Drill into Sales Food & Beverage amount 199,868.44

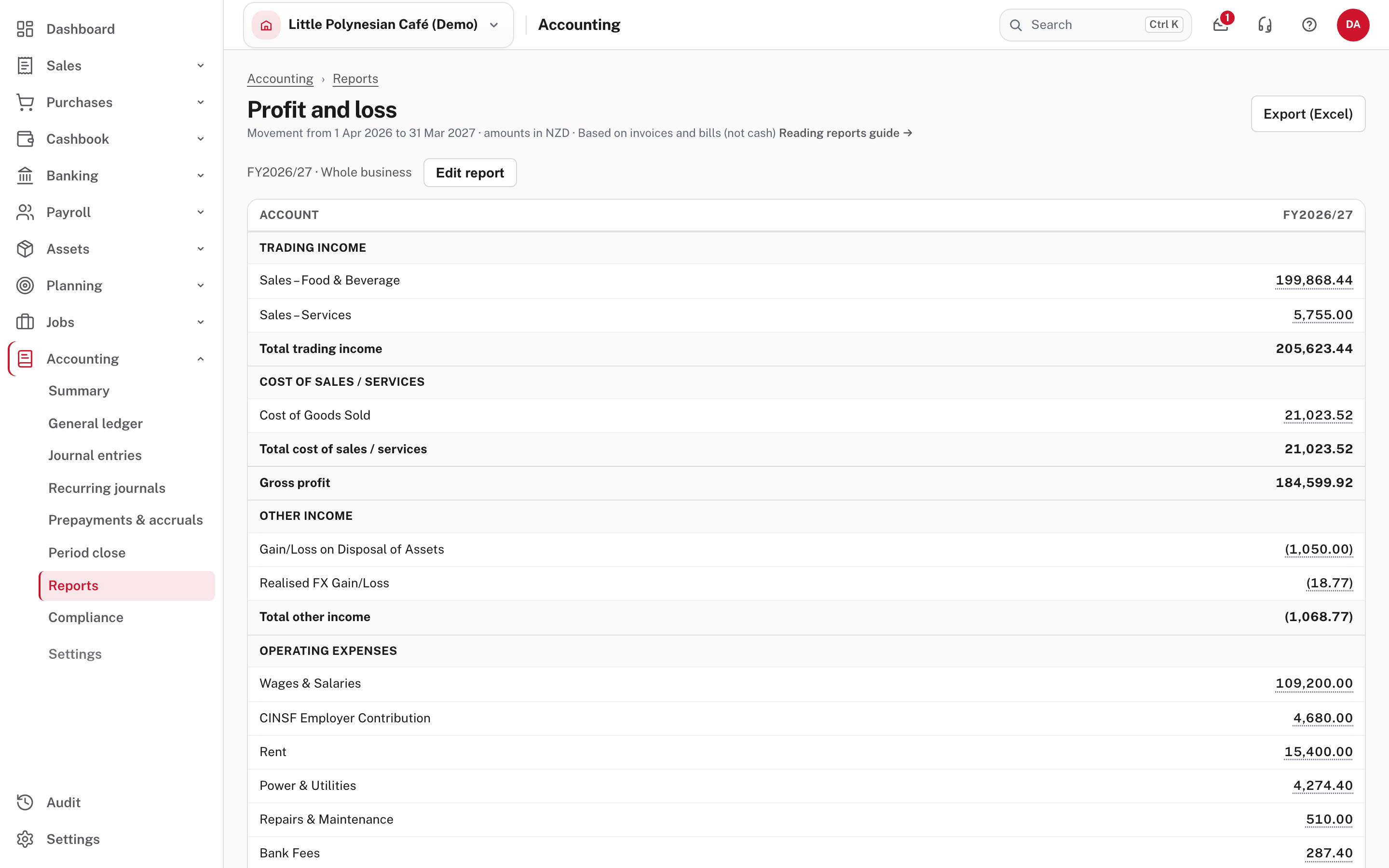(x=1314, y=280)
